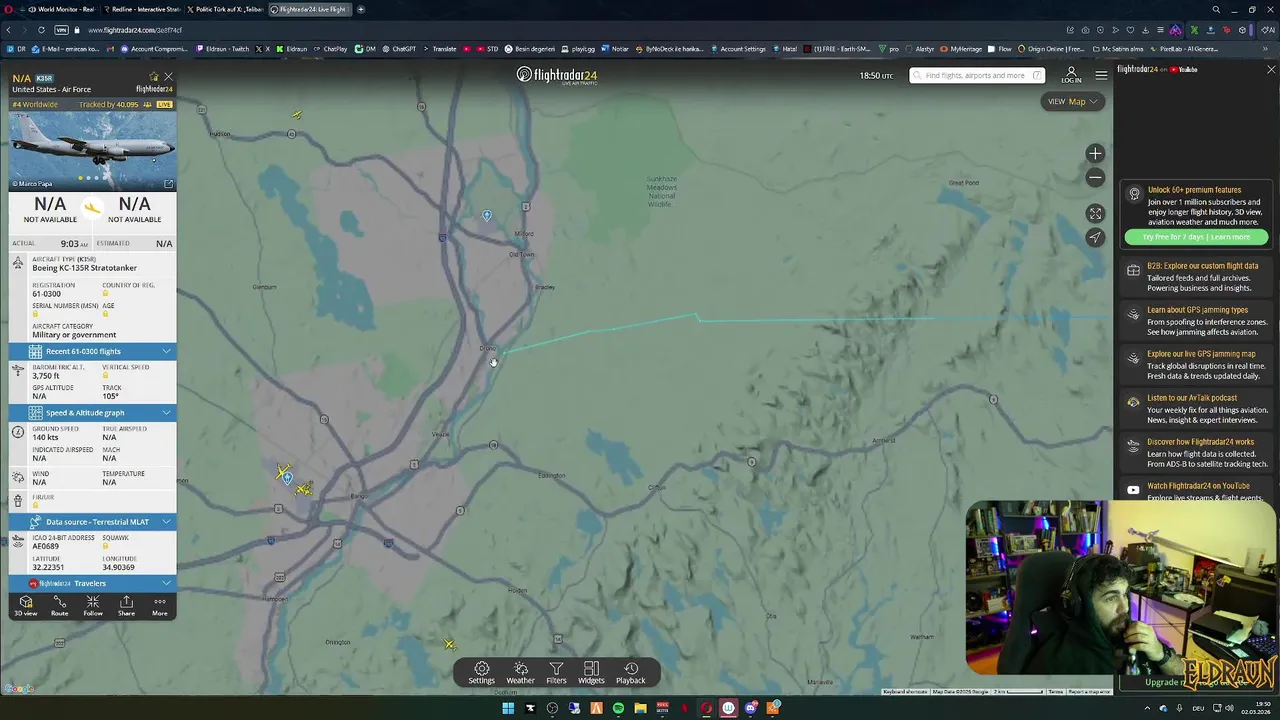Image resolution: width=1280 pixels, height=720 pixels.
Task: Open aircraft photo in external link
Action: click(x=168, y=184)
